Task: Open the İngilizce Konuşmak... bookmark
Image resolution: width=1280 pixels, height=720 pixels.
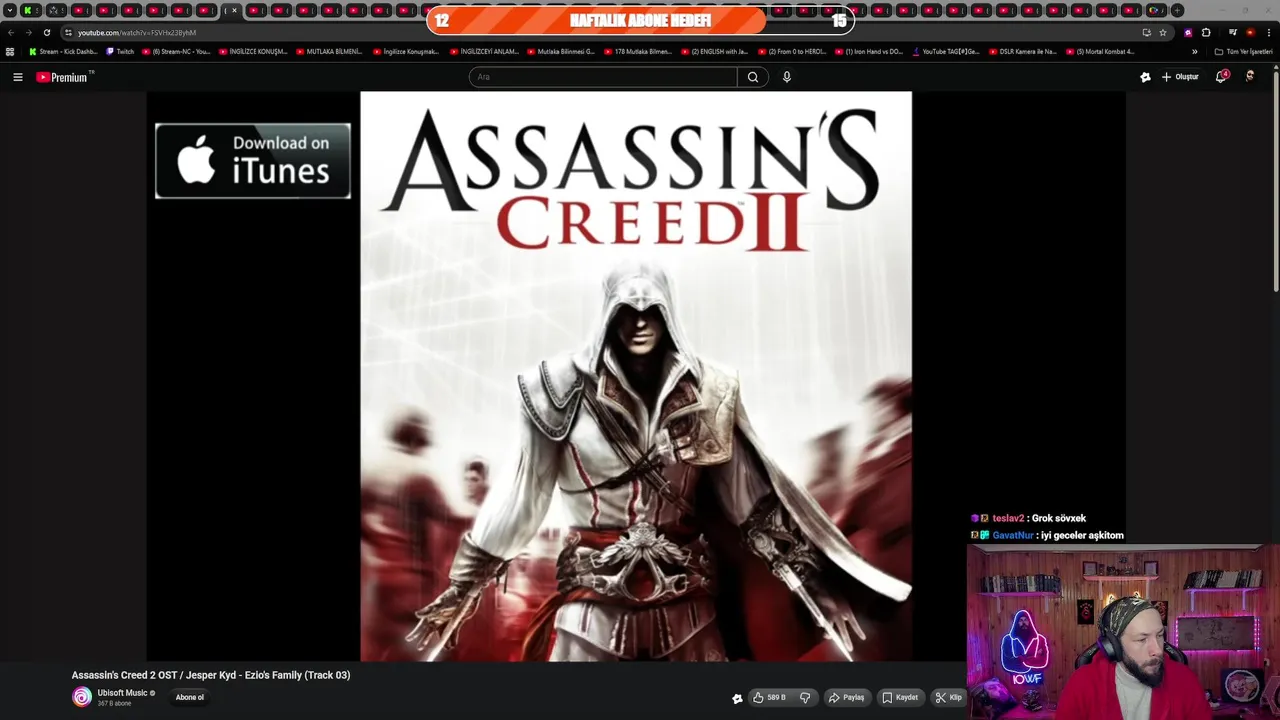Action: (x=405, y=51)
